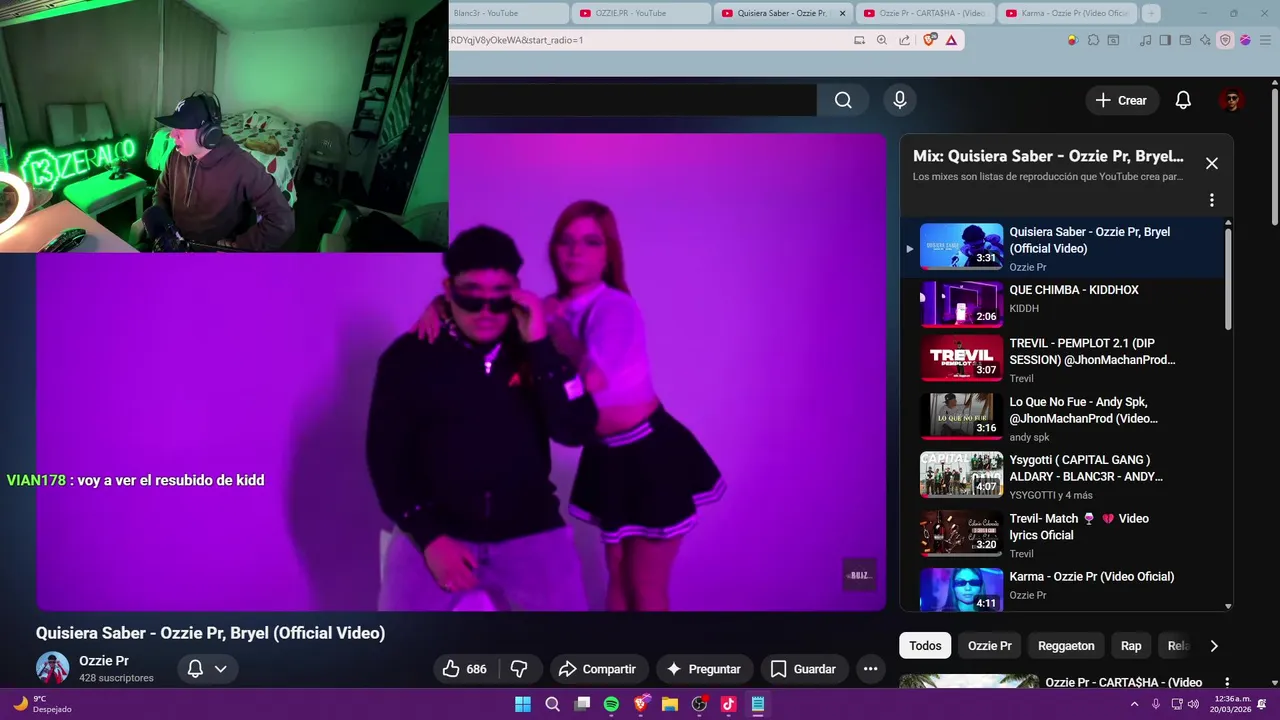Click the zoom magnifier icon in the address bar
The image size is (1280, 720).
(x=882, y=40)
